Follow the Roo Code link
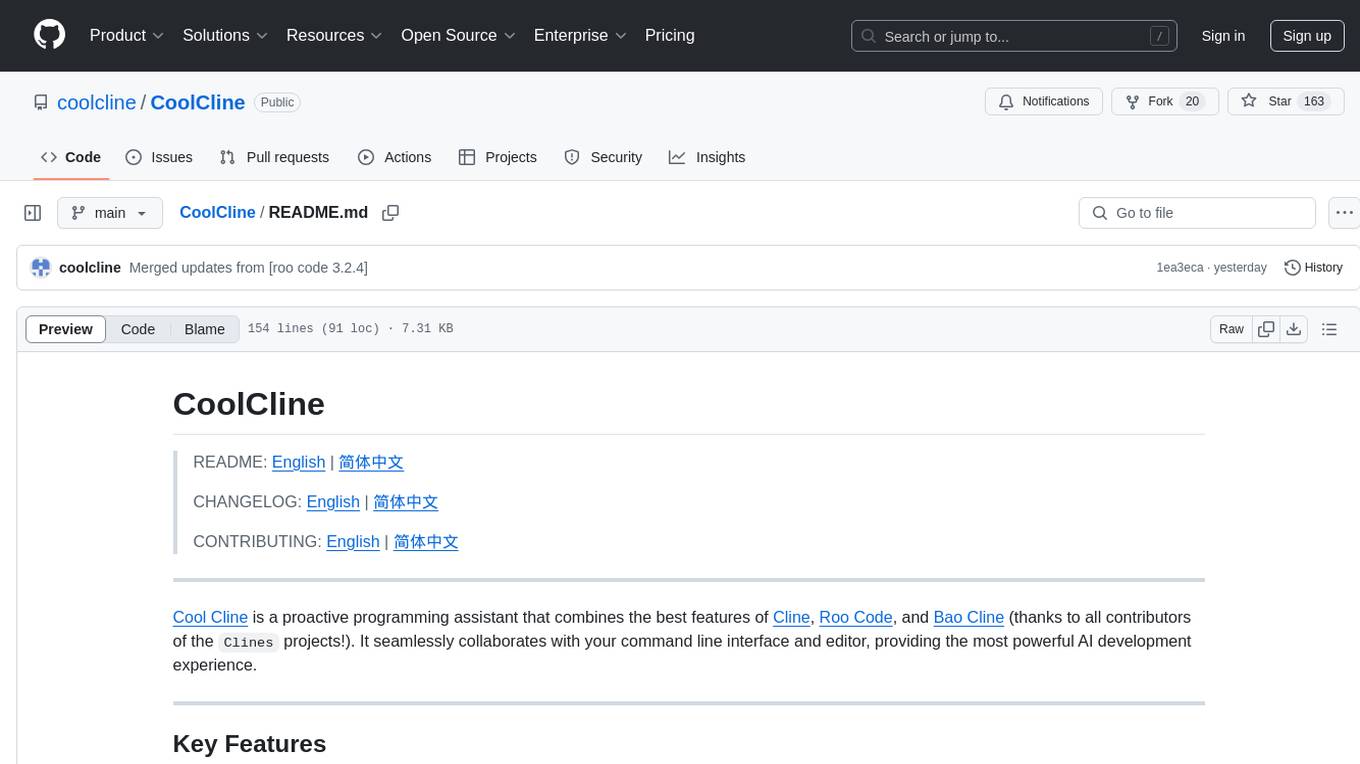Screen dimensions: 1360x764 point(856,617)
